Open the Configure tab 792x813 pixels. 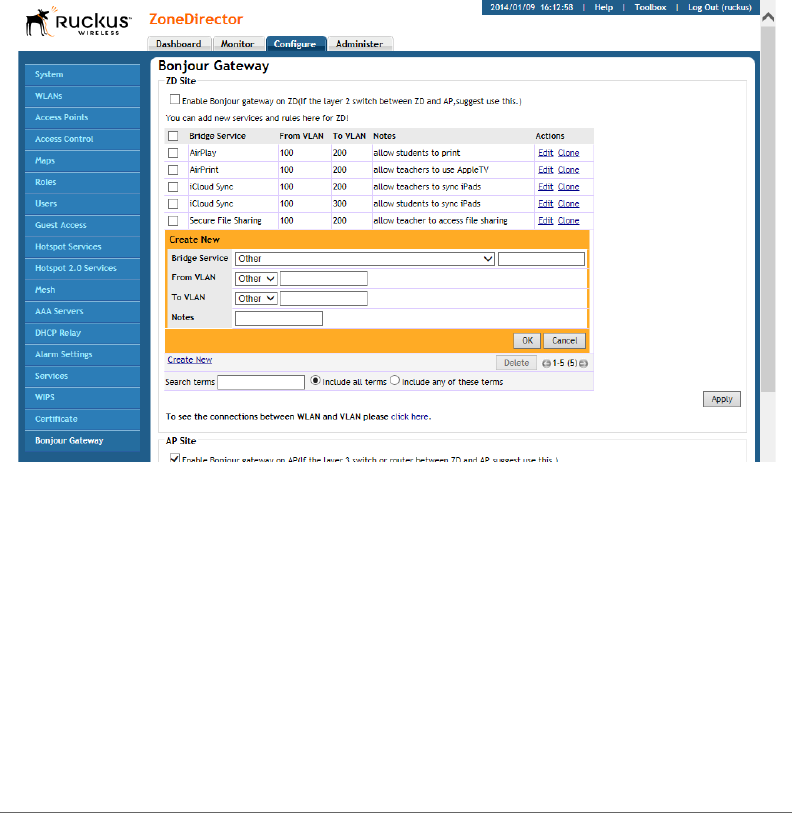(x=296, y=44)
